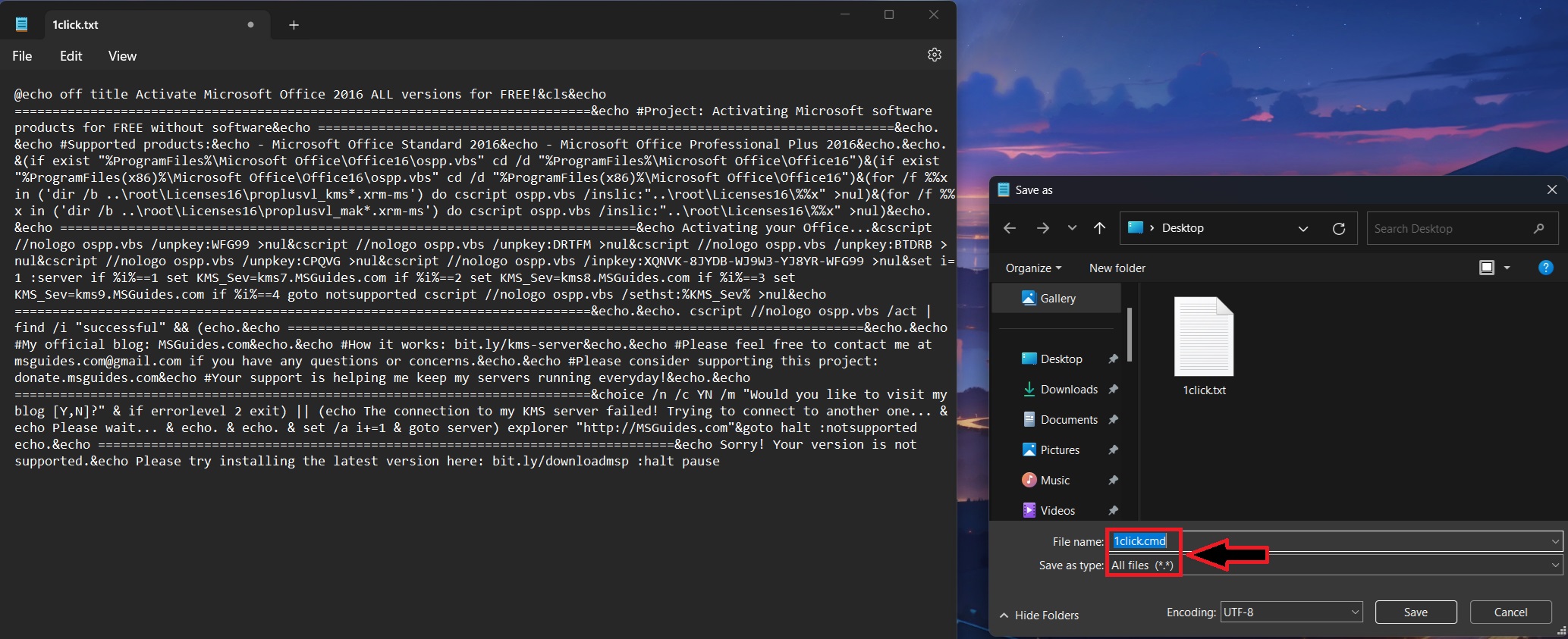Select Pictures in navigation pane
Image resolution: width=1568 pixels, height=639 pixels.
[x=1061, y=450]
